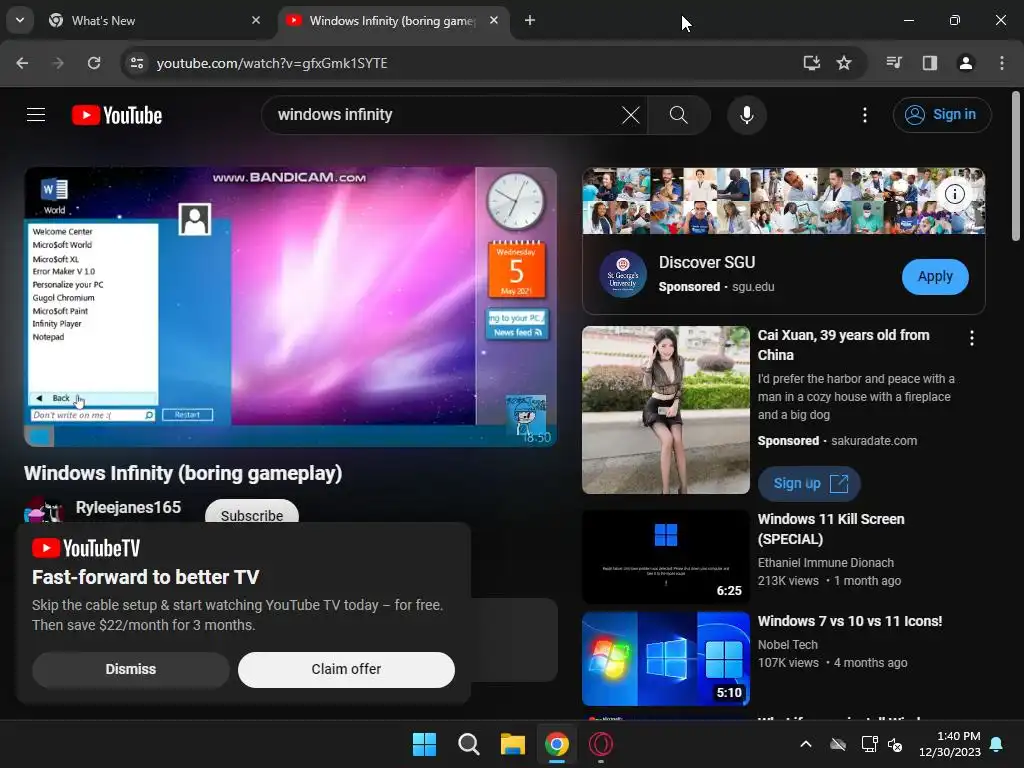Open Opera browser from taskbar
Image resolution: width=1024 pixels, height=768 pixels.
coord(601,744)
